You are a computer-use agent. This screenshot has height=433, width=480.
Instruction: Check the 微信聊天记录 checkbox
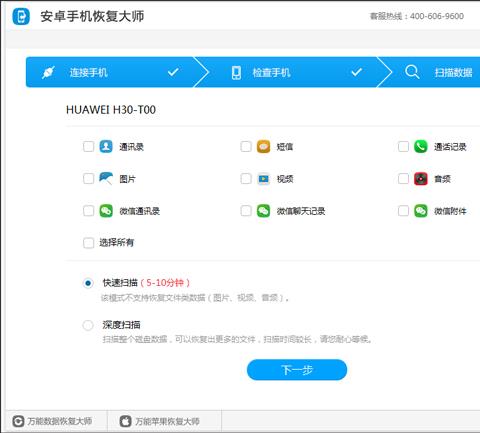click(x=246, y=211)
